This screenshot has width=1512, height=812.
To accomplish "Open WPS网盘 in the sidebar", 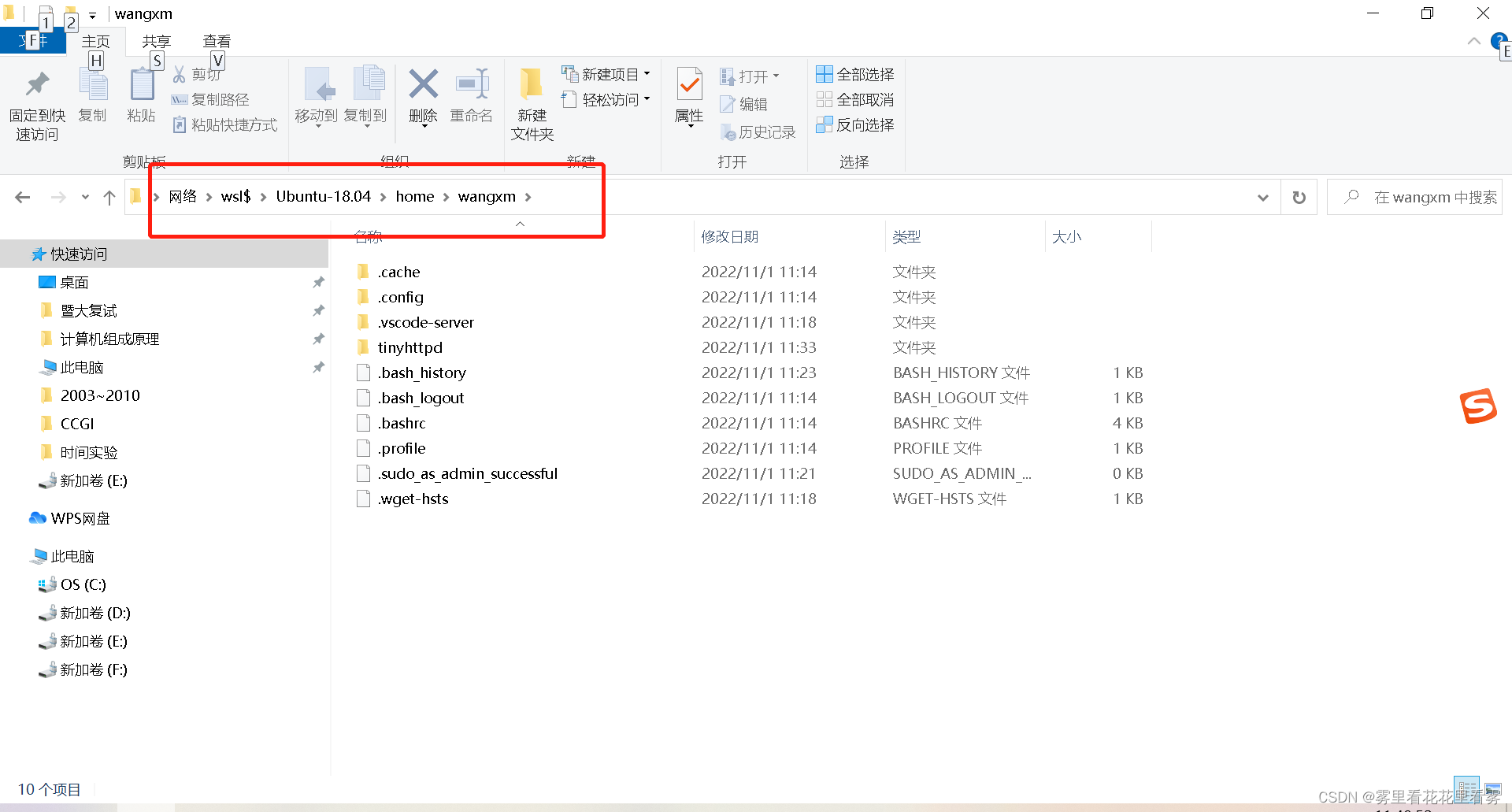I will click(x=80, y=518).
